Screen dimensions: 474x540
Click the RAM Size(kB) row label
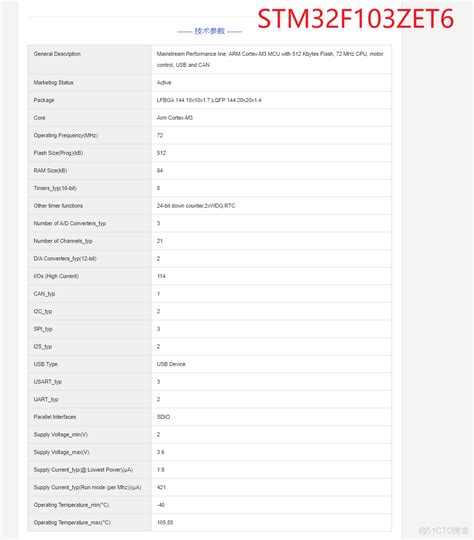(x=50, y=170)
